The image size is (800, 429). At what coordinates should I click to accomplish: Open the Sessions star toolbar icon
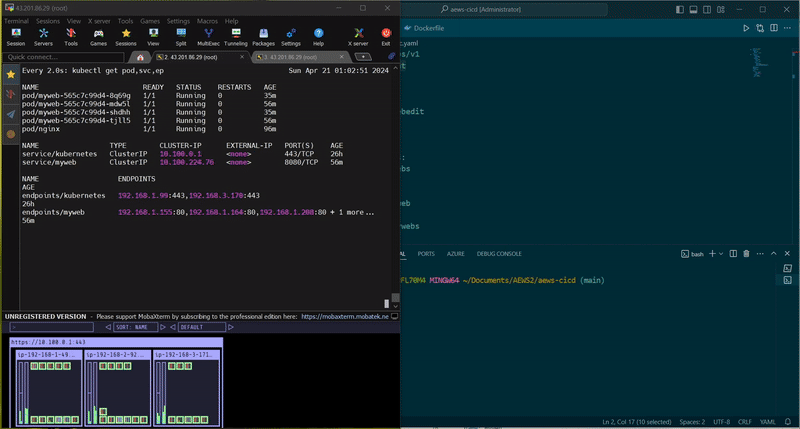pos(126,37)
